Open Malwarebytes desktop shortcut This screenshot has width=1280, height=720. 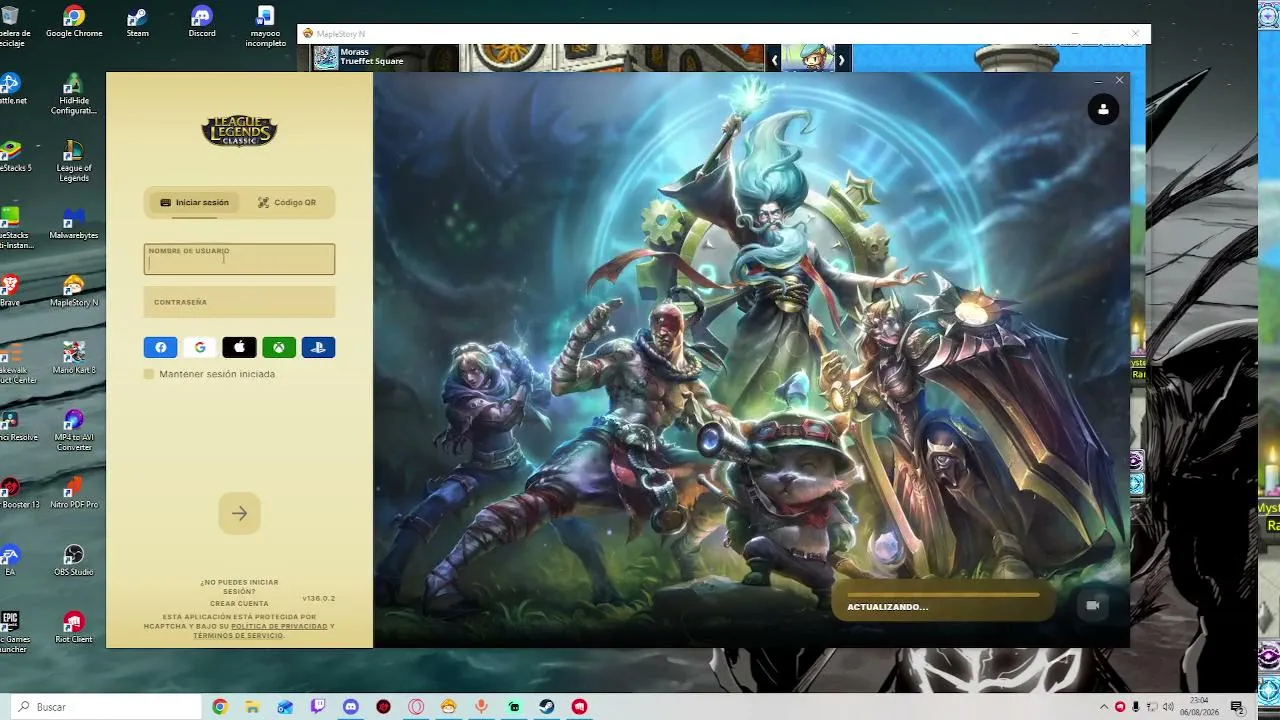(74, 223)
